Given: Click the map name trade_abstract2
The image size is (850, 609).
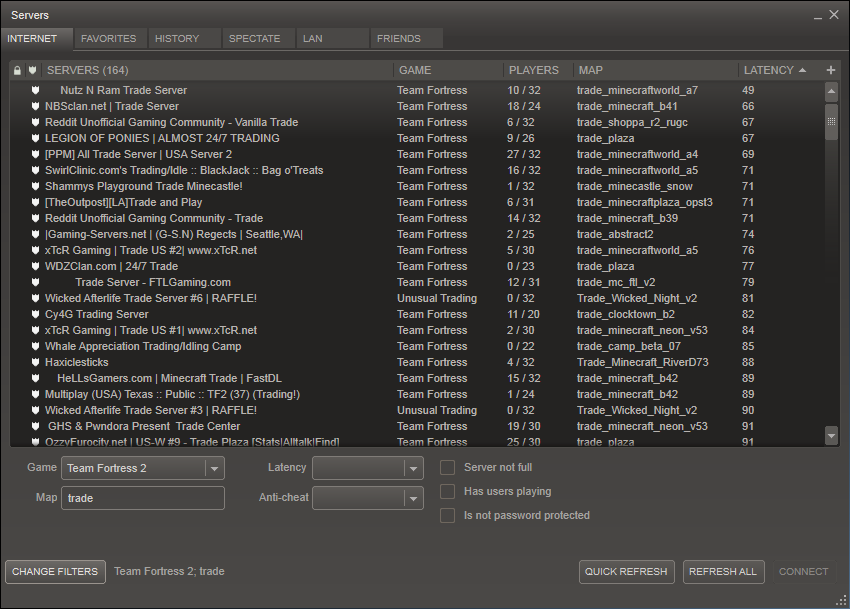Looking at the screenshot, I should pyautogui.click(x=615, y=234).
